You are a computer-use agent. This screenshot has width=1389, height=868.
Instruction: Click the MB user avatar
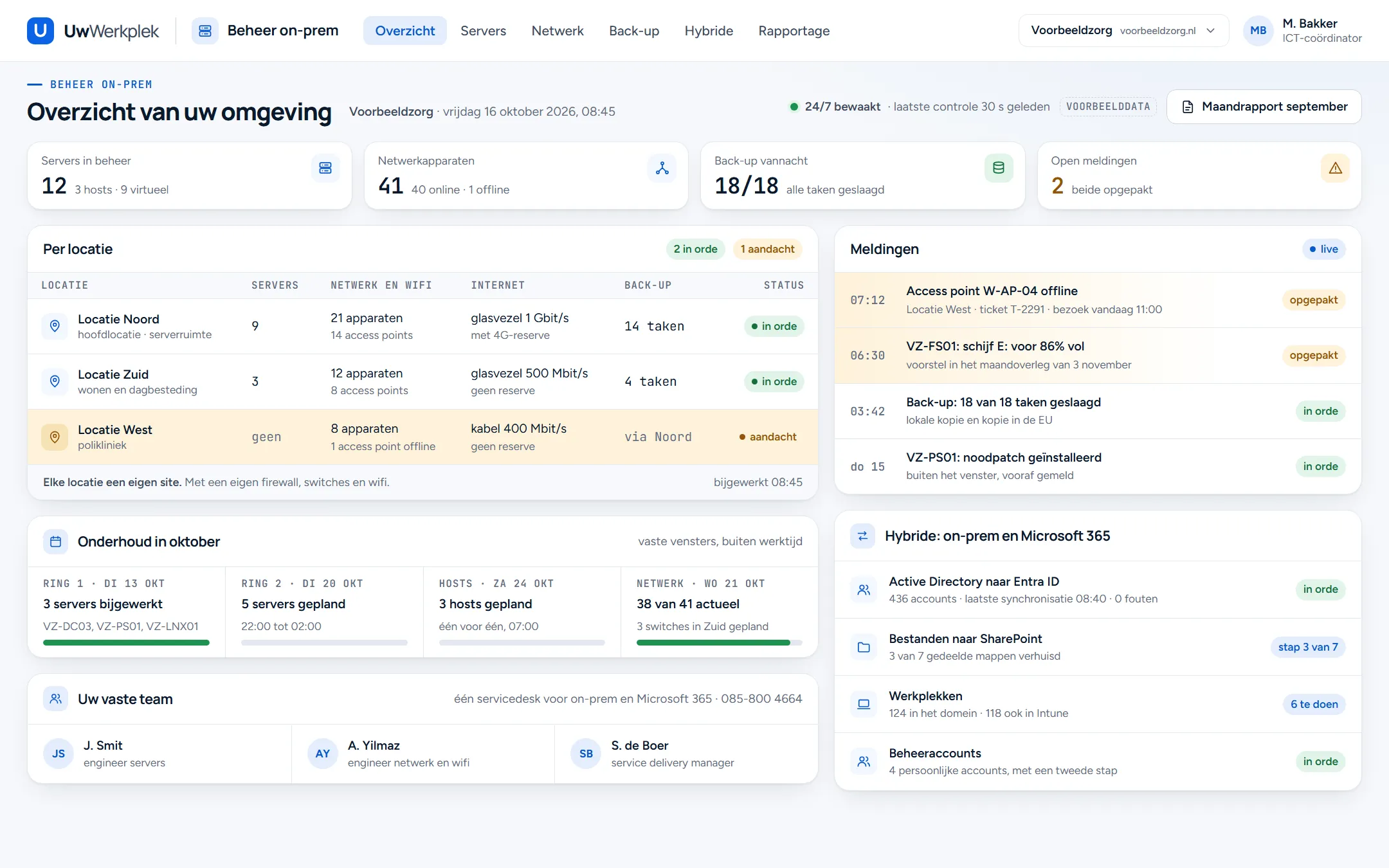(1258, 31)
